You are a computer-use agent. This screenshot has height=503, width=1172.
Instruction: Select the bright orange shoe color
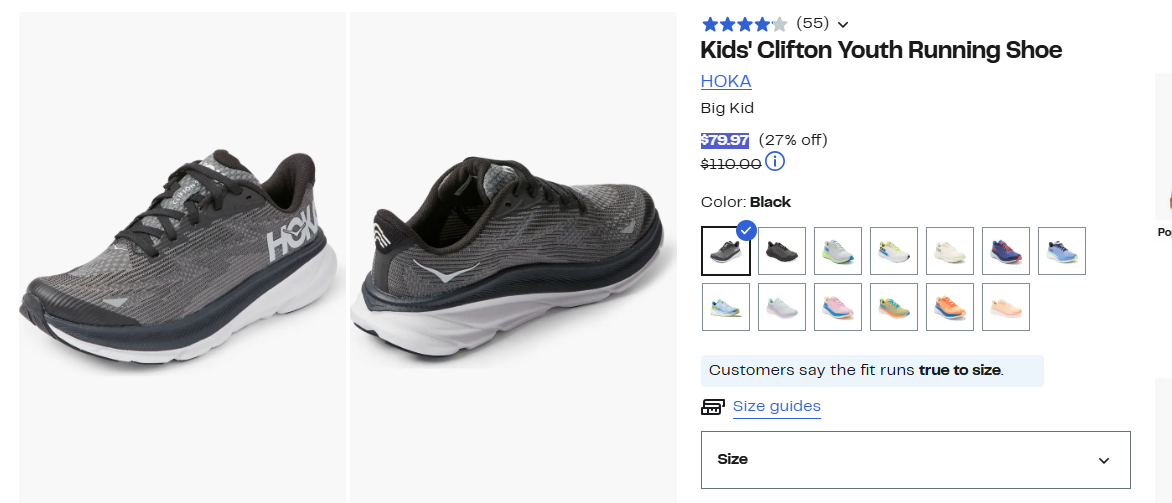(x=950, y=307)
